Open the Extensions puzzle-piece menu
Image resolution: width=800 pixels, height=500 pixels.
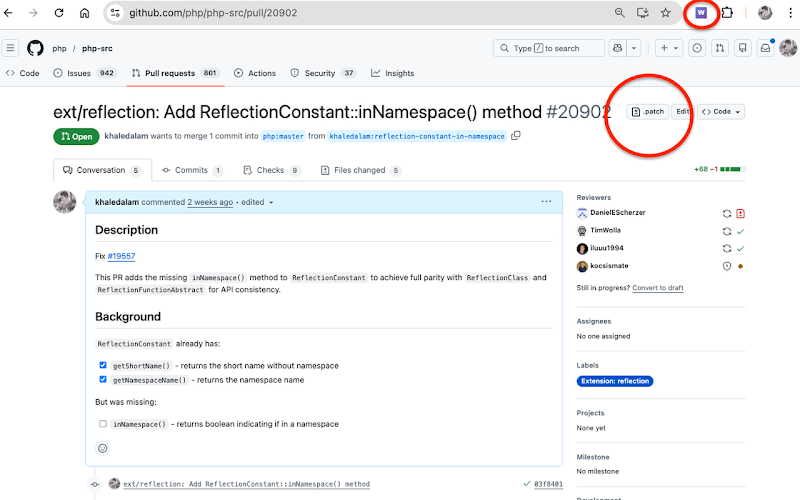pyautogui.click(x=727, y=13)
